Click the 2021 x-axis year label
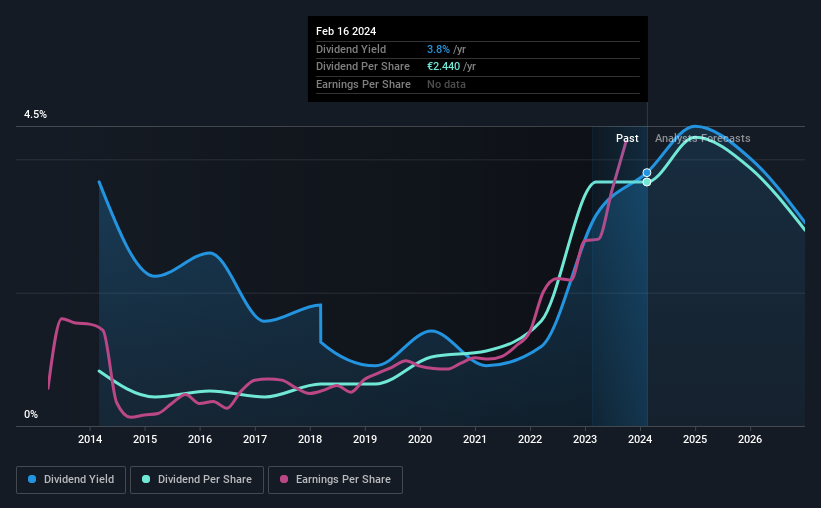The height and width of the screenshot is (508, 821). click(475, 439)
